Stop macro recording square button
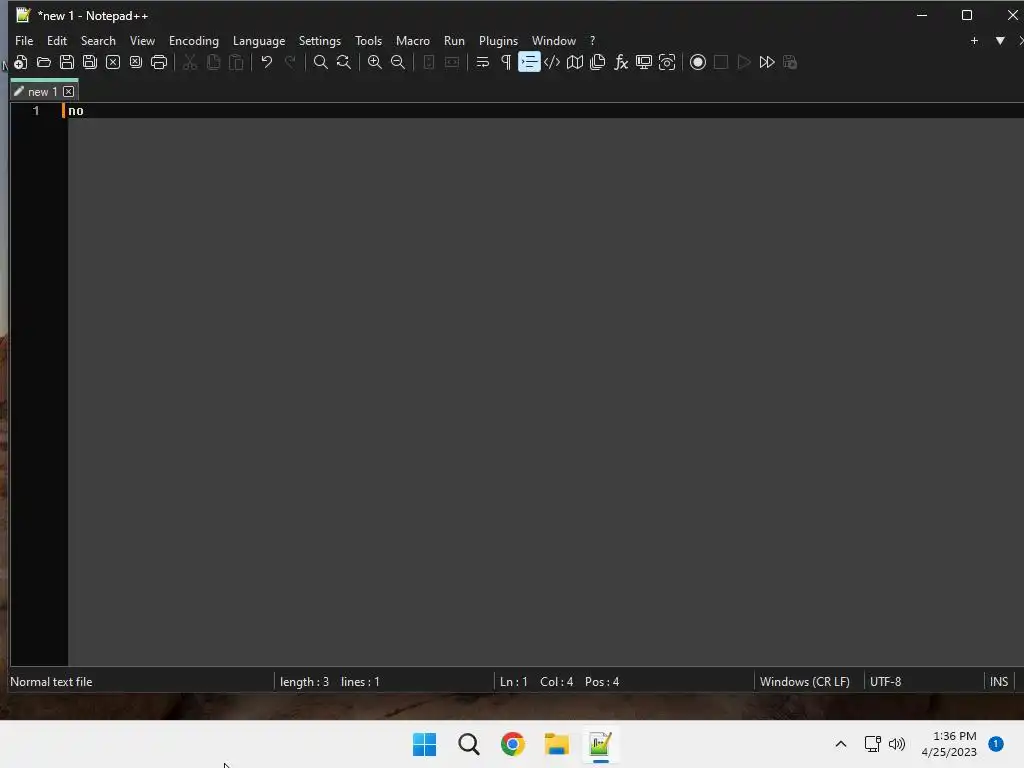Screen dimensions: 1024x768 click(721, 63)
